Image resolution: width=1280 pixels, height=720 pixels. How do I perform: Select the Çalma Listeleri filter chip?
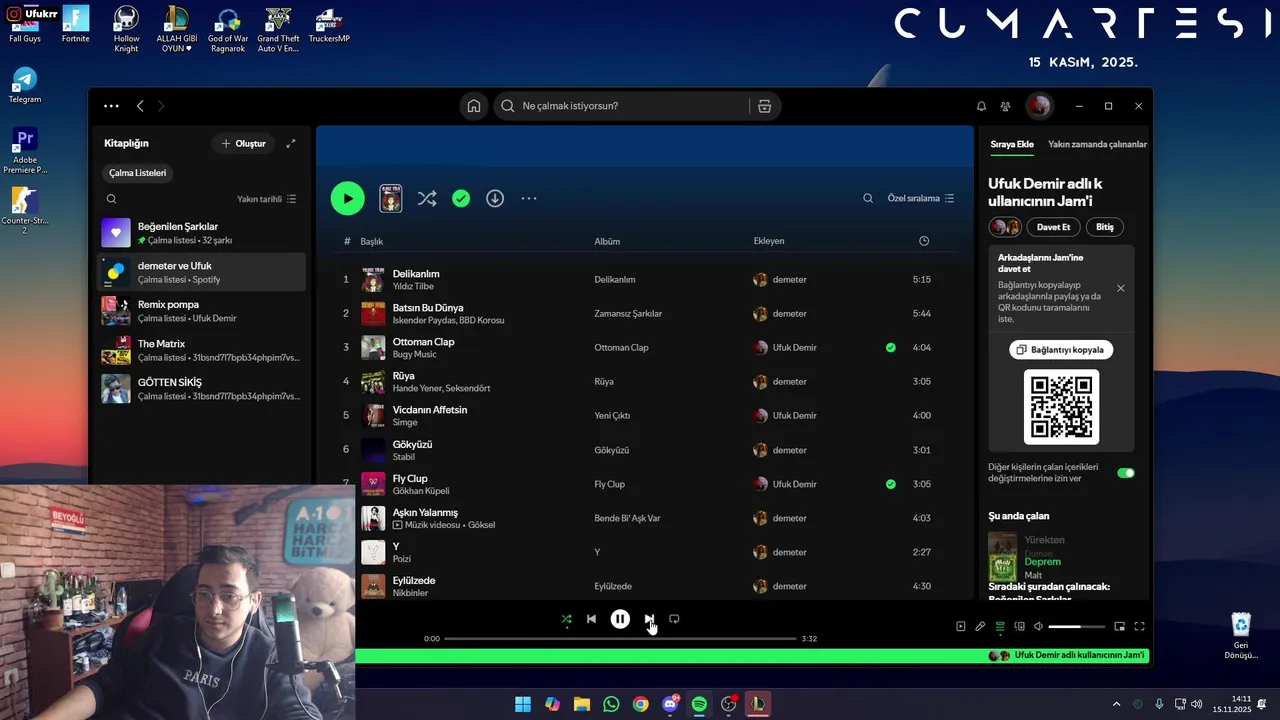pos(138,173)
